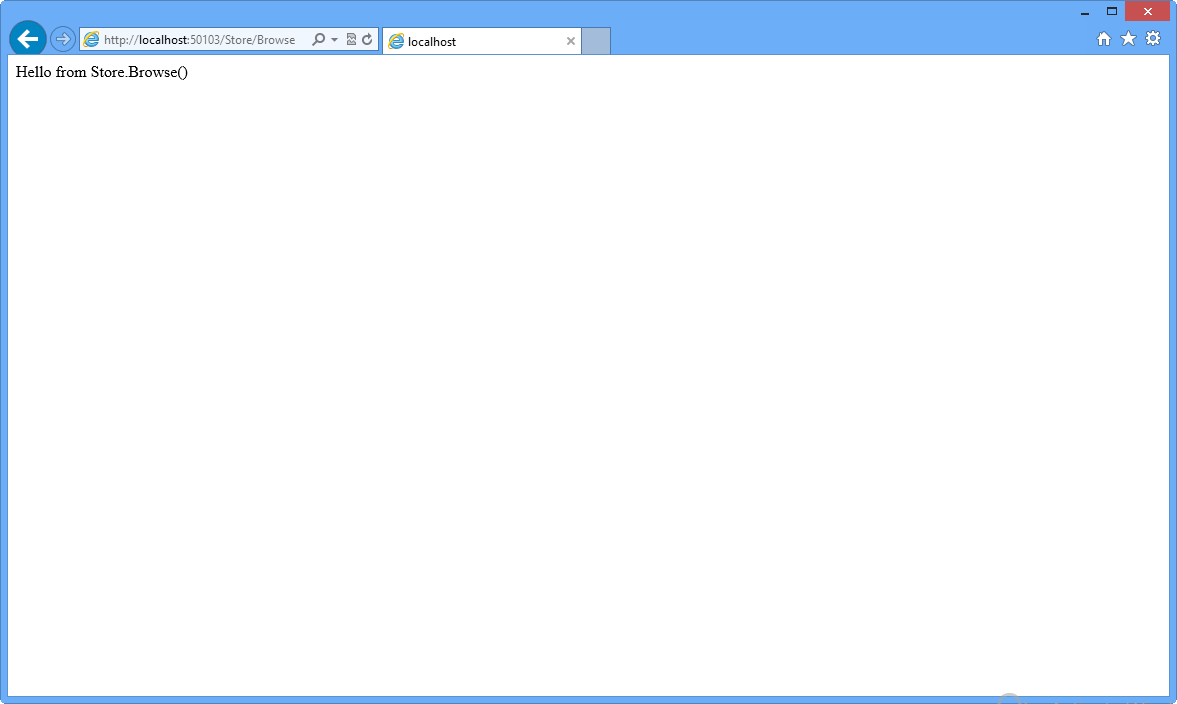Open a new browser tab
Image resolution: width=1177 pixels, height=704 pixels.
point(595,40)
